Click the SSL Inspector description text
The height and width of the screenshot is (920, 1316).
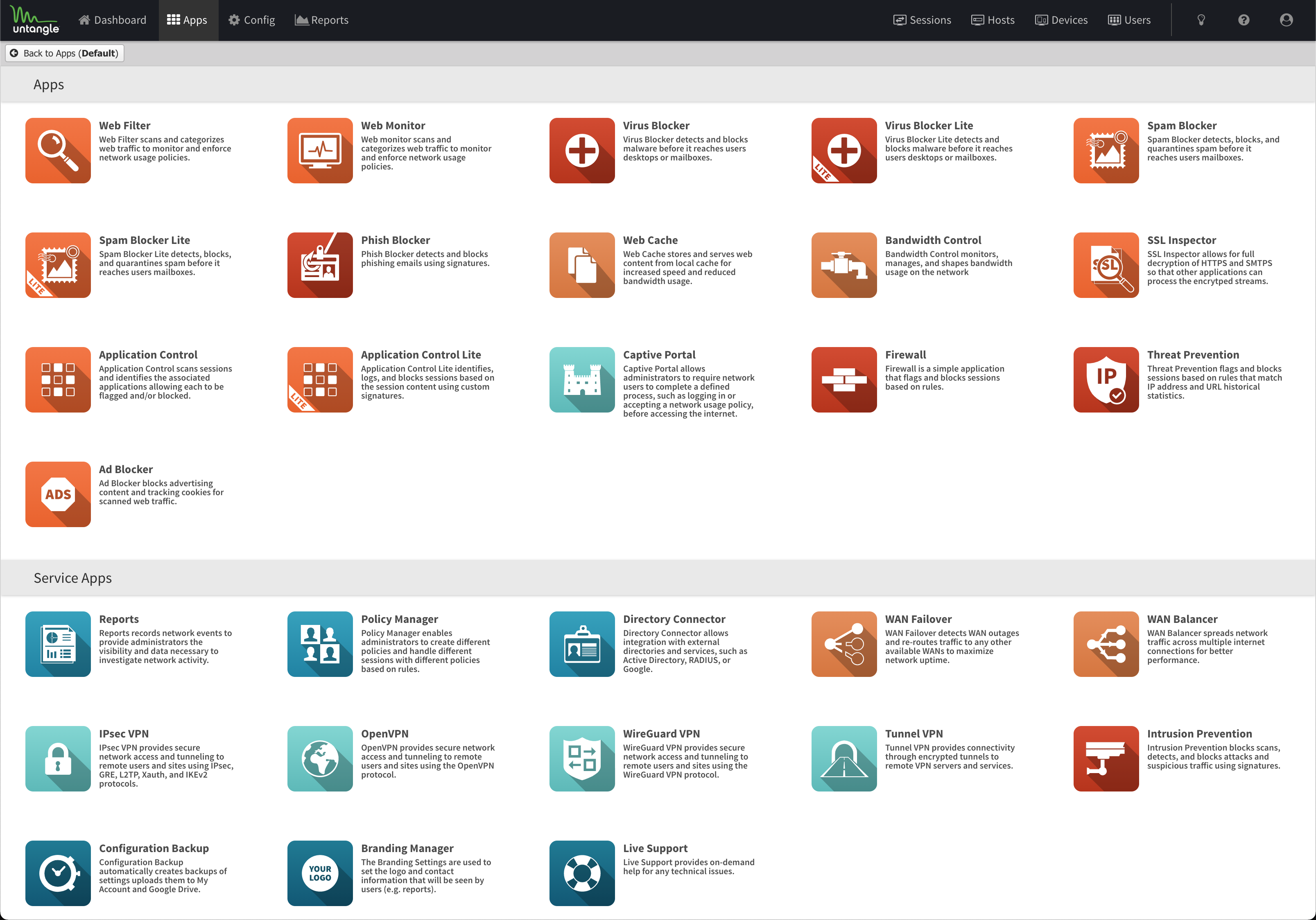(x=1210, y=268)
